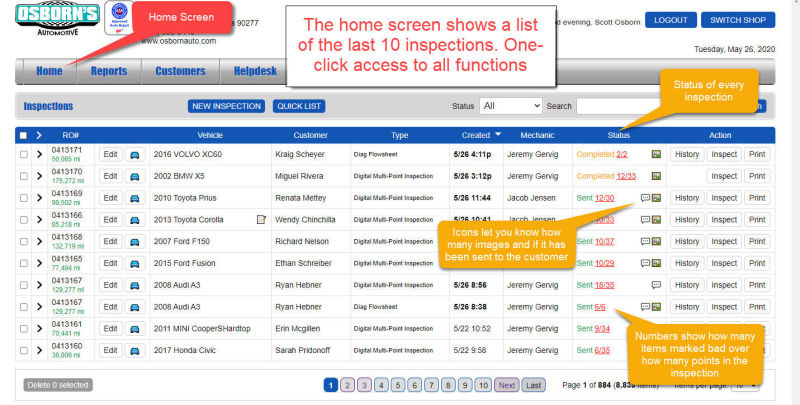This screenshot has width=800, height=405.
Task: Click Inspect for 2002 BMW X5
Action: 724,176
